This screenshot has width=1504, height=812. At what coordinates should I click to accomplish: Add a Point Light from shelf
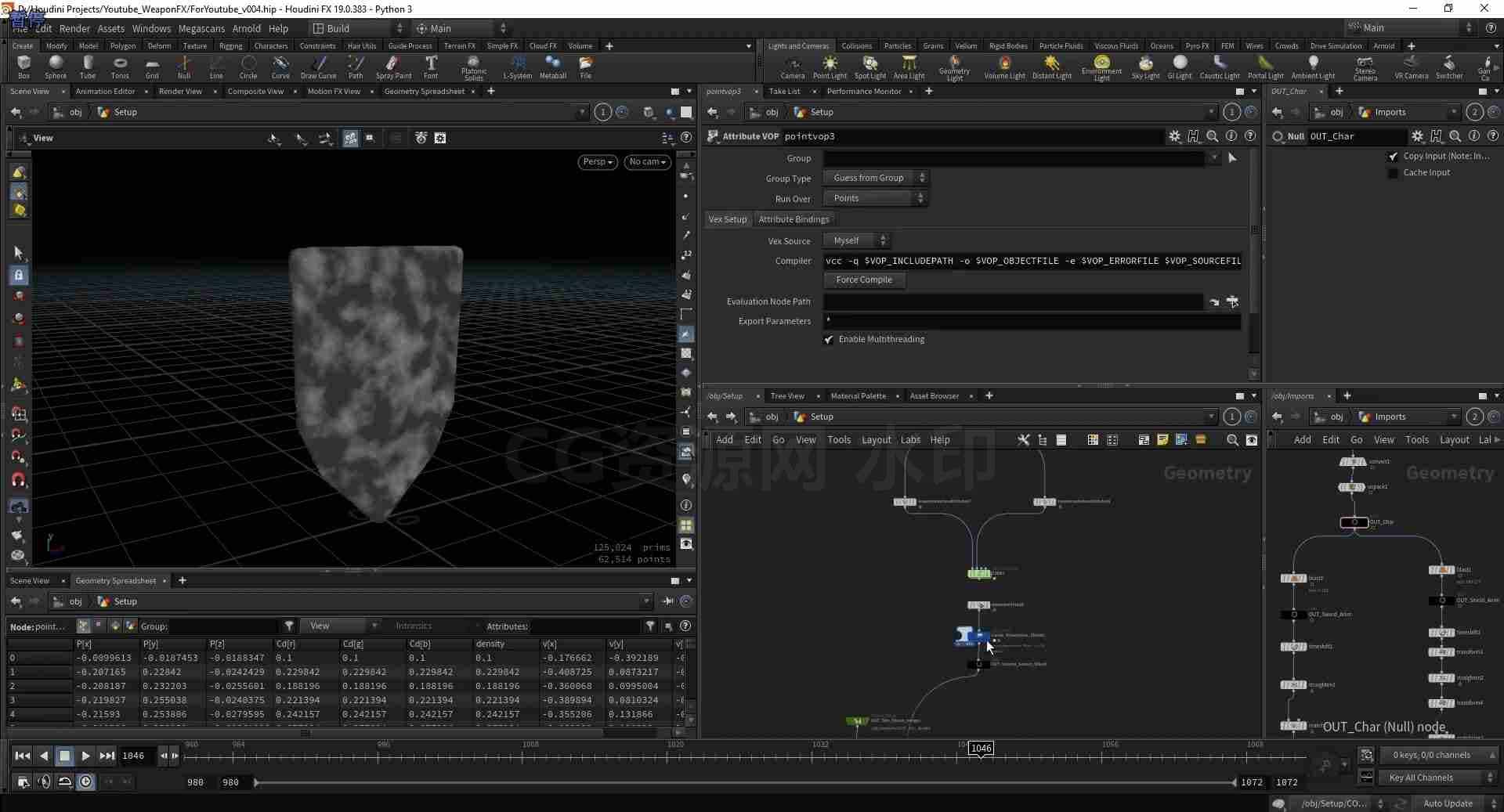pyautogui.click(x=830, y=67)
